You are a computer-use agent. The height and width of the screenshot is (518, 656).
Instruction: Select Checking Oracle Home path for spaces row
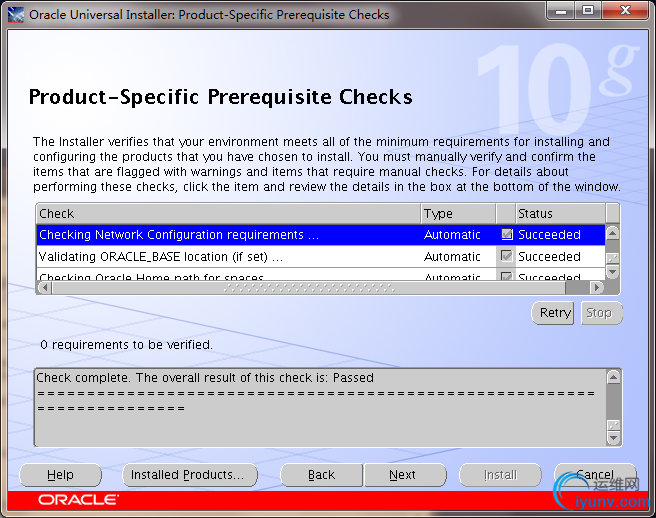(x=321, y=274)
